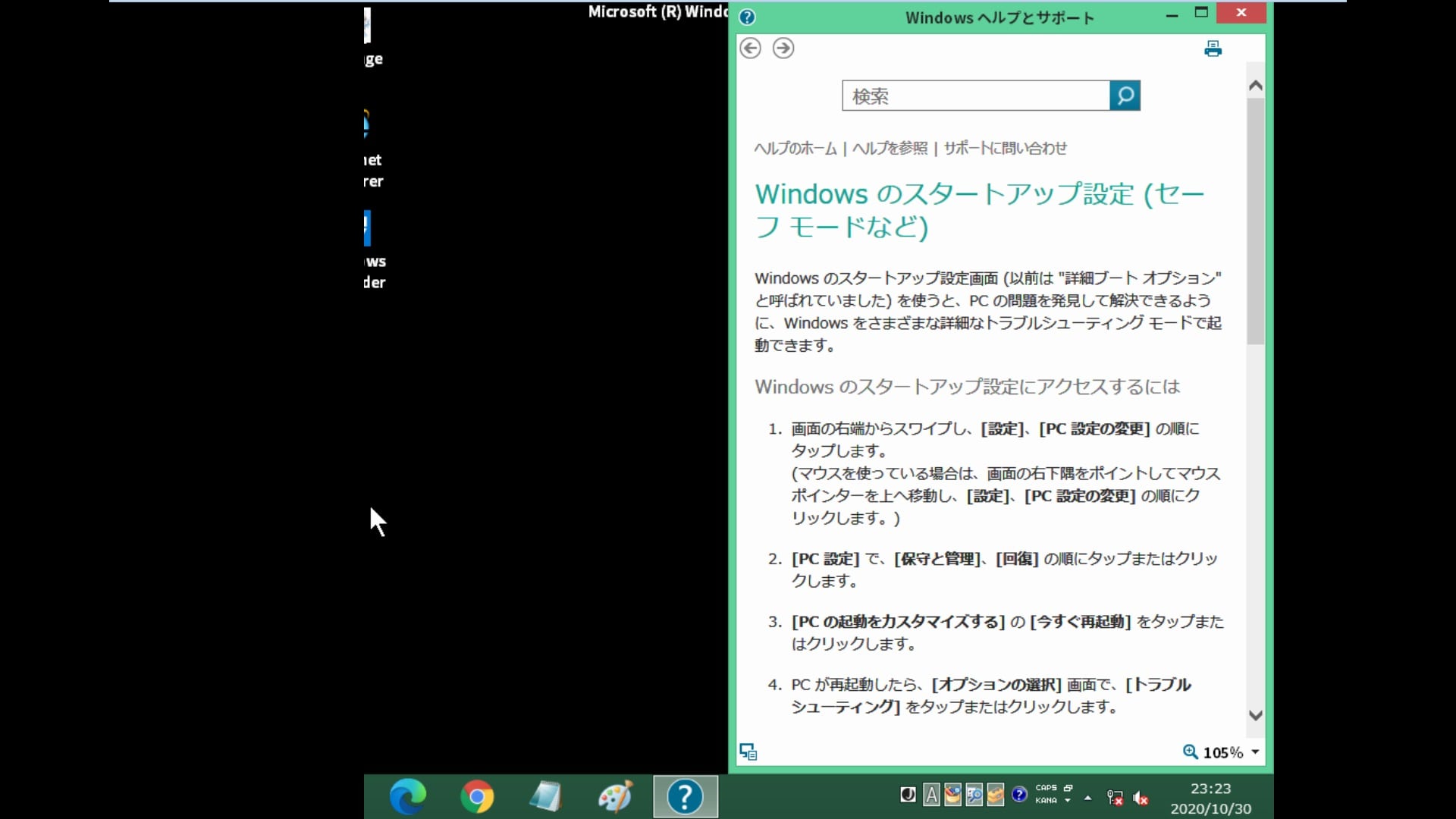Toggle CAPS lock in the language bar
1456x819 pixels.
point(1046,788)
